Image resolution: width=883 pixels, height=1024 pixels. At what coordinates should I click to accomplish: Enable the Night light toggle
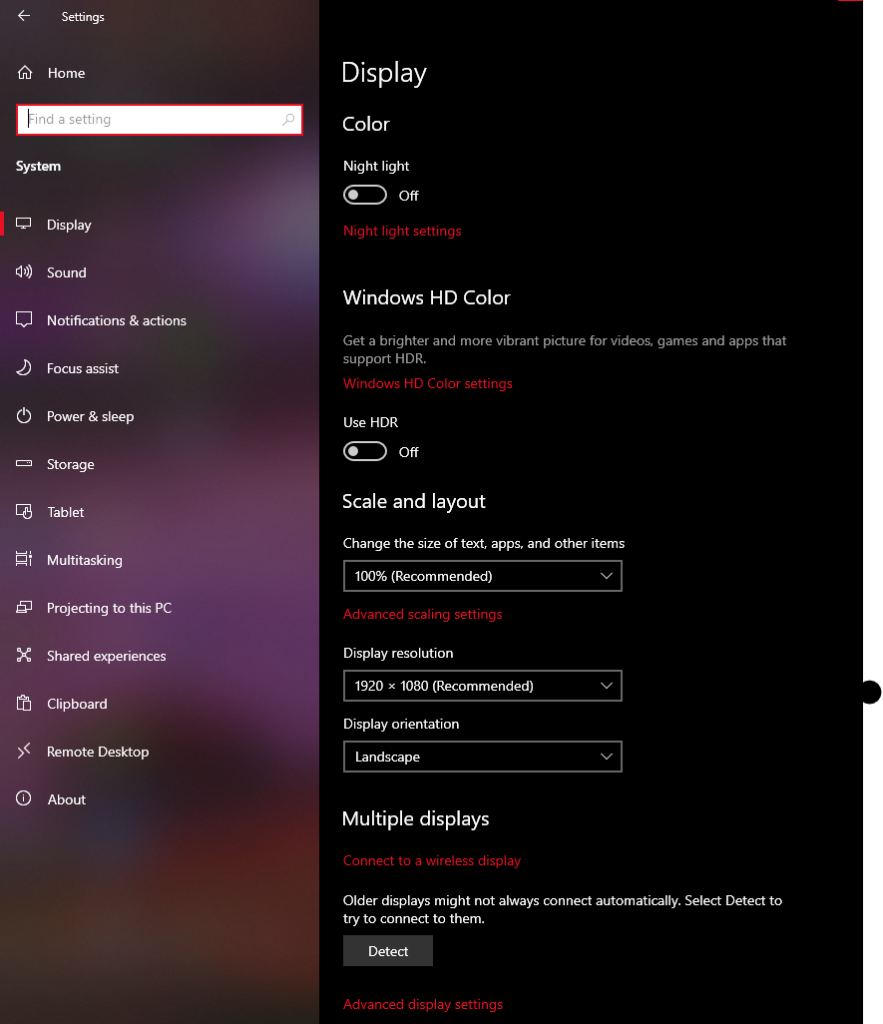364,194
